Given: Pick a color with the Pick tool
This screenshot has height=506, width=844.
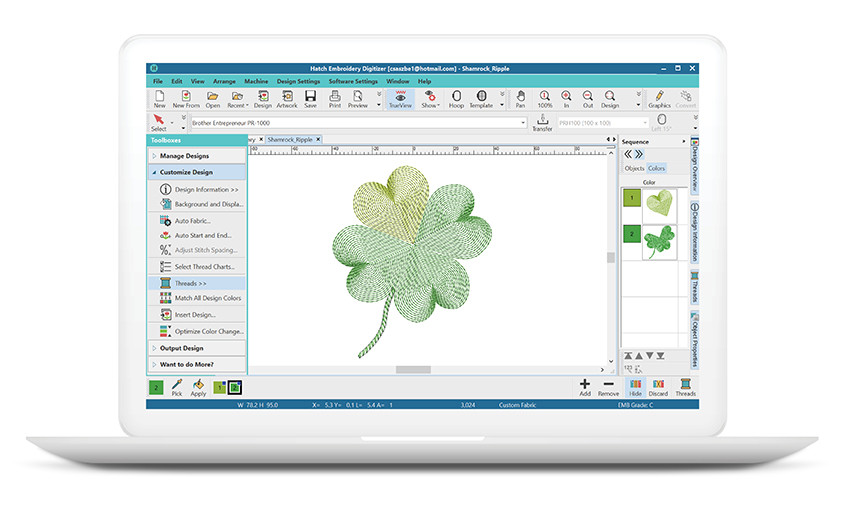Looking at the screenshot, I should (177, 387).
